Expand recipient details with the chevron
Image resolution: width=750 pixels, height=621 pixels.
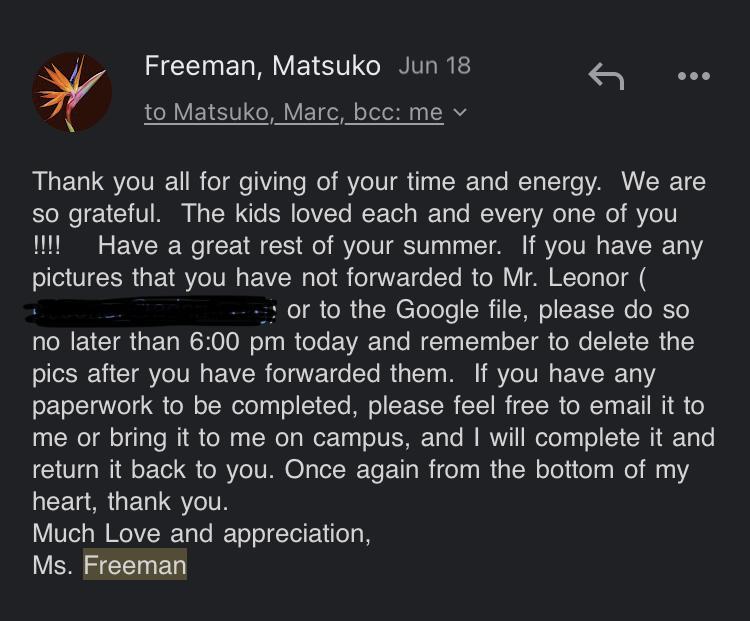pos(459,113)
